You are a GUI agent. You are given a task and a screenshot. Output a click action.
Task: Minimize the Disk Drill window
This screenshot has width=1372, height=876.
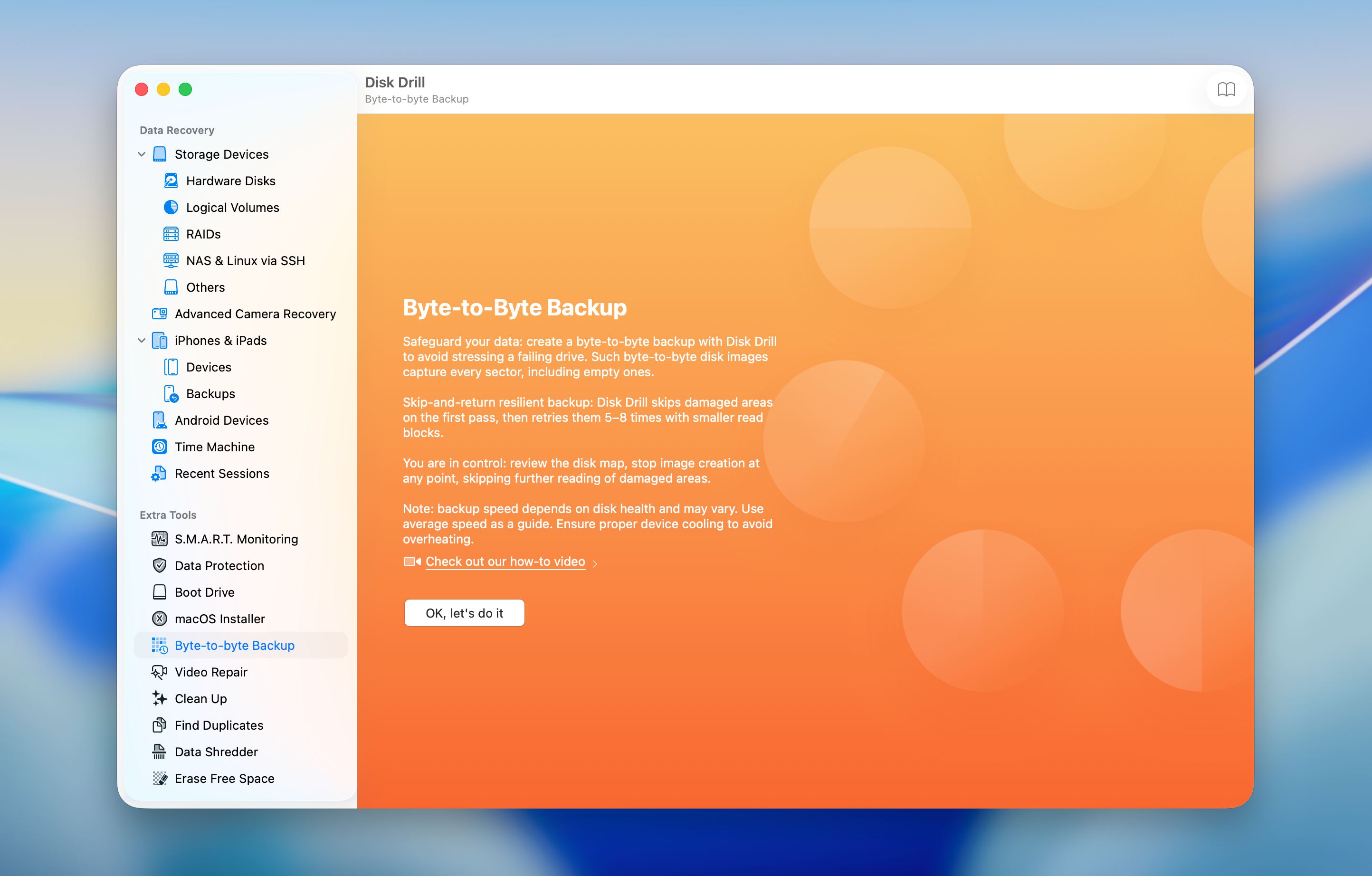pyautogui.click(x=163, y=89)
